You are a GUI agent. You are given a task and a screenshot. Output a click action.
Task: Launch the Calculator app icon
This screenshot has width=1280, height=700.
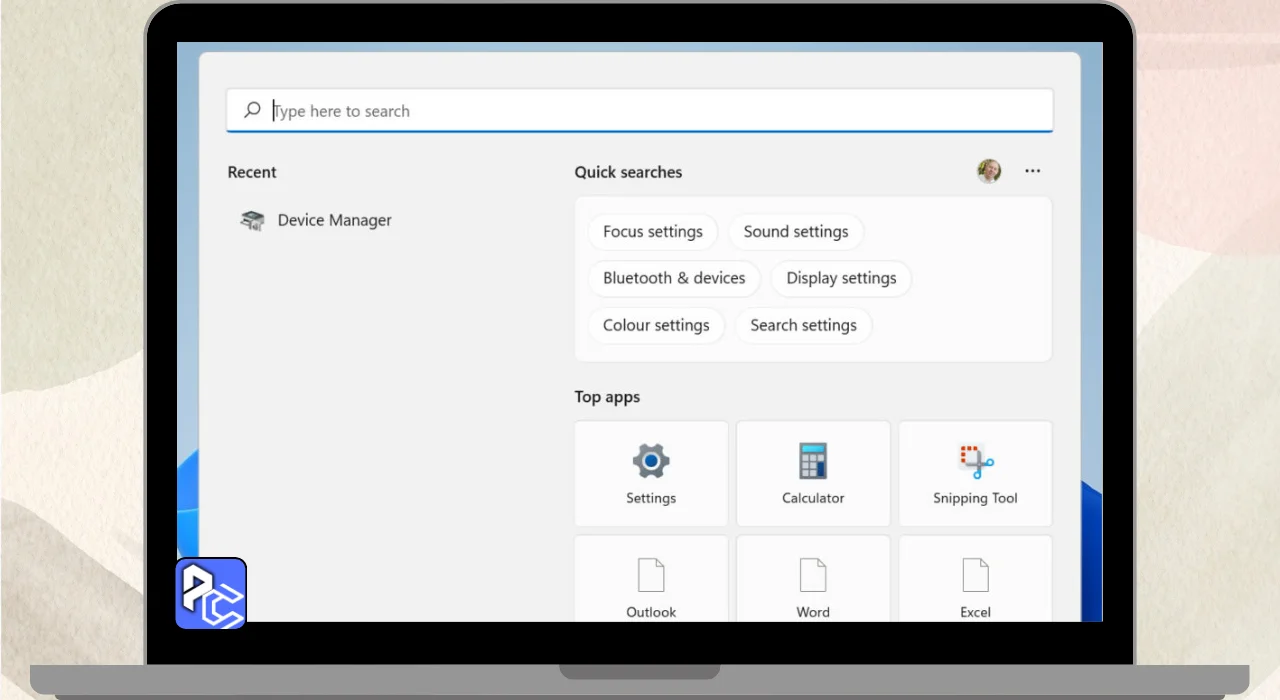[813, 461]
